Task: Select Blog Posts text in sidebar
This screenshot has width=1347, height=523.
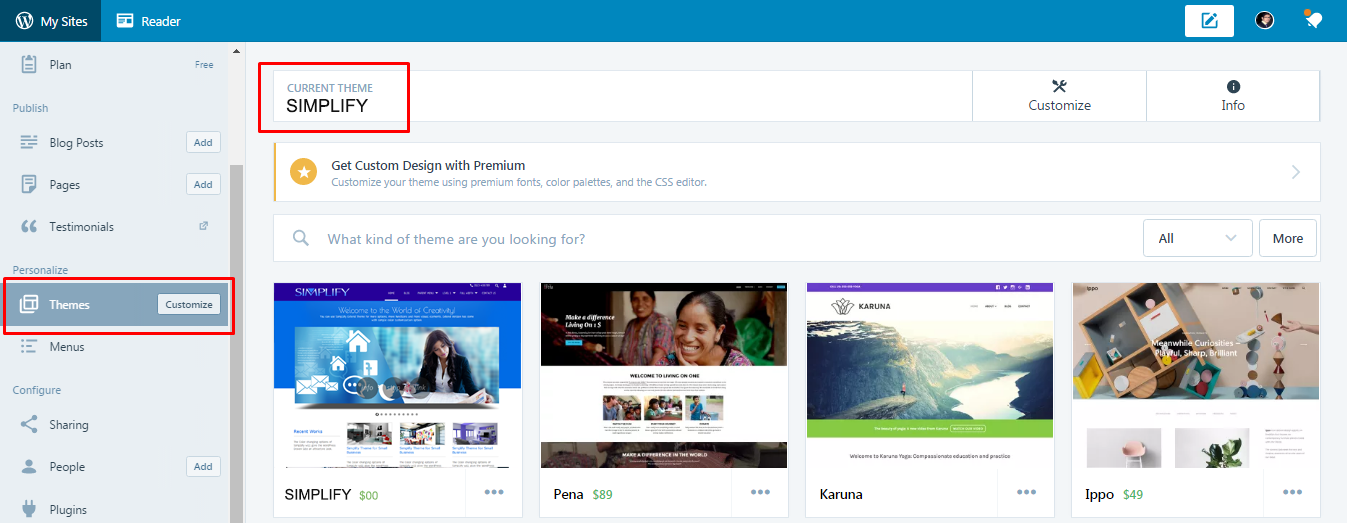Action: (x=76, y=143)
